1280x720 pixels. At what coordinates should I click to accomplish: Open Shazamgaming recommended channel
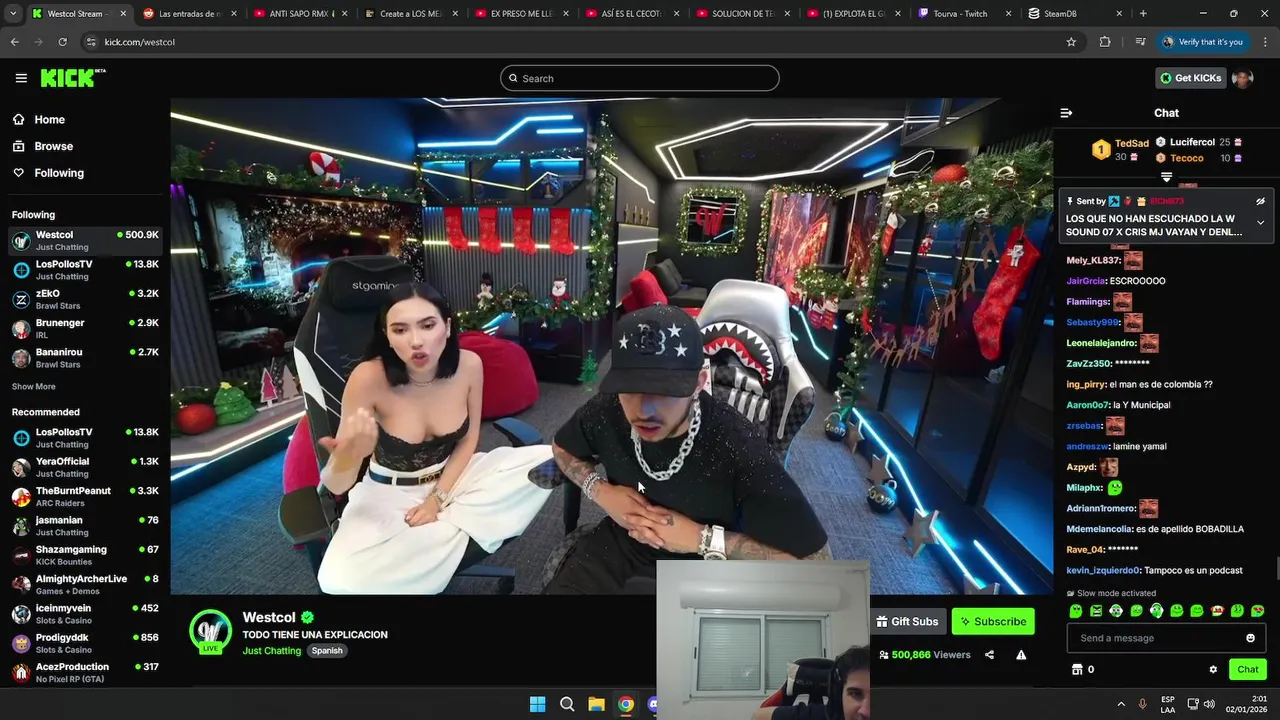tap(85, 555)
